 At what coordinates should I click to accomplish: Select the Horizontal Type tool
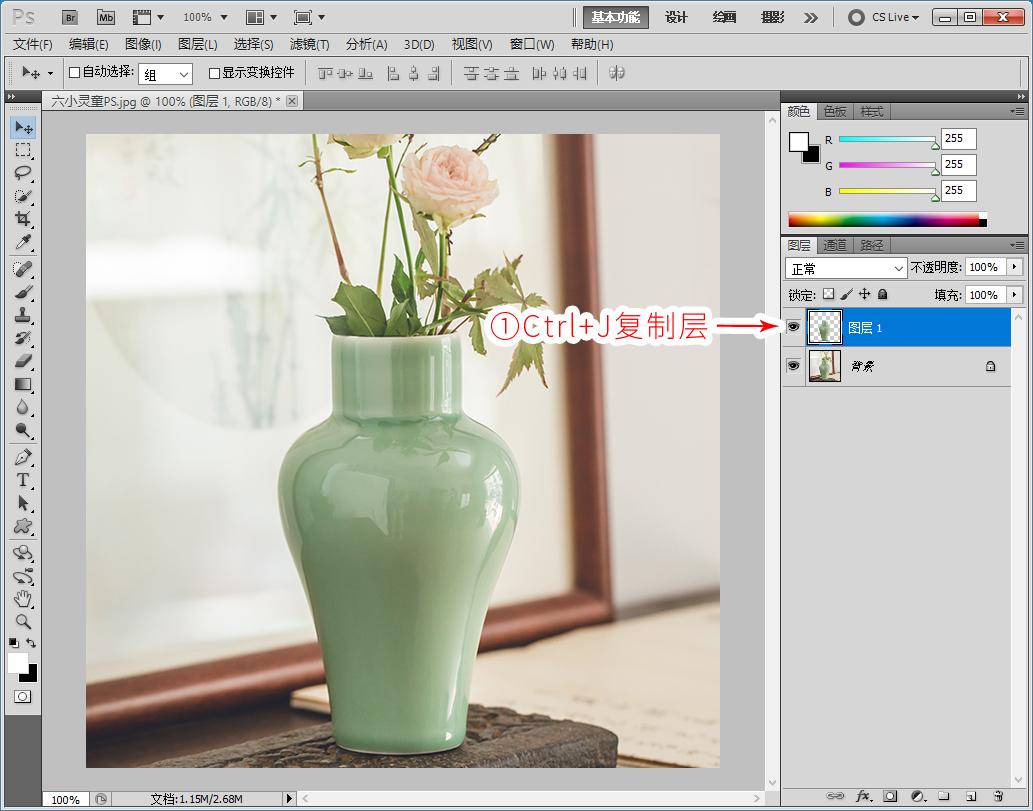23,480
